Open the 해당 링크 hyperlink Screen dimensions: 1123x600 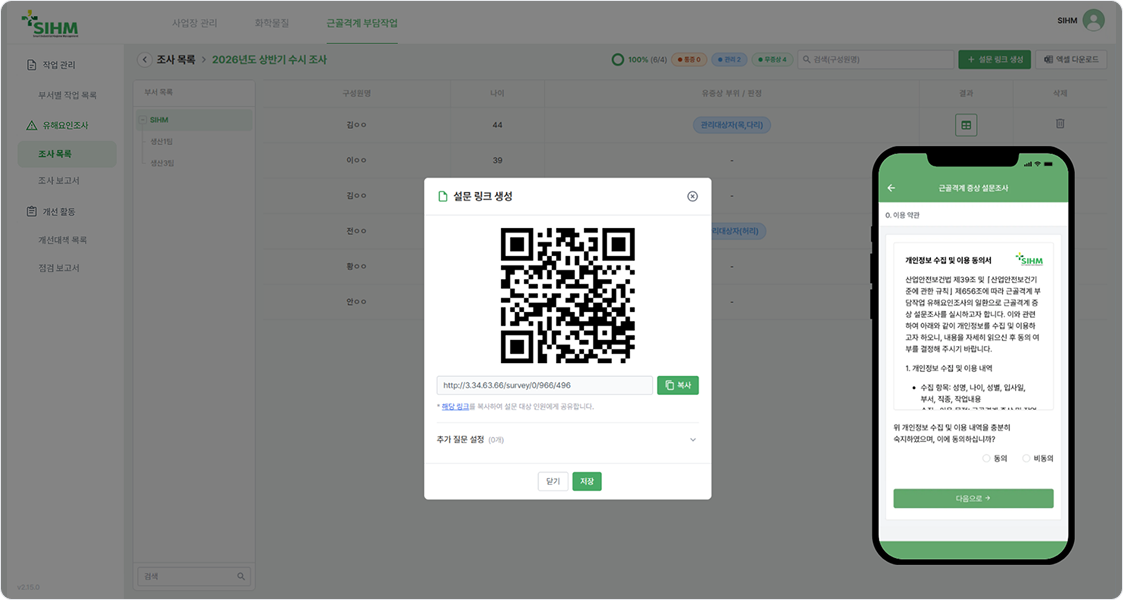[455, 407]
